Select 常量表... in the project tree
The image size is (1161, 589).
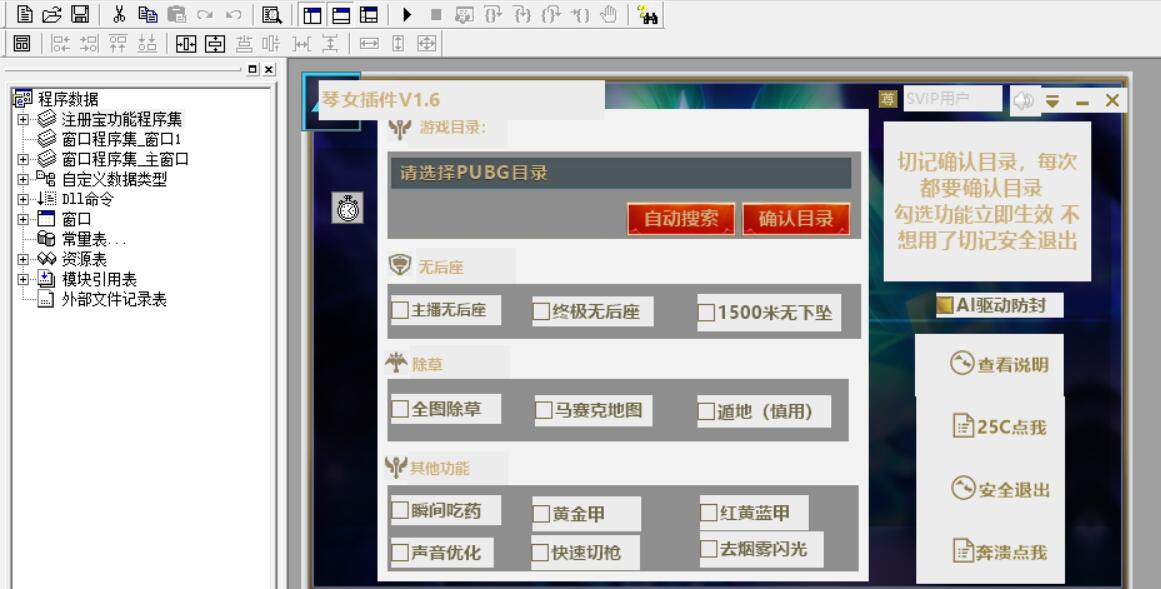pos(95,239)
